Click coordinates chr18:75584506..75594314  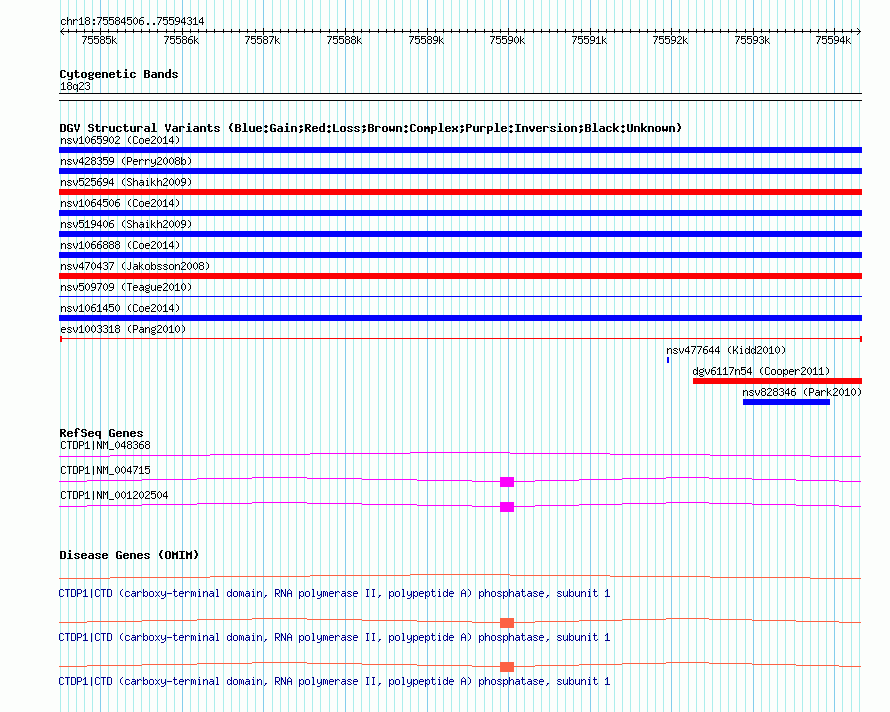[x=132, y=22]
